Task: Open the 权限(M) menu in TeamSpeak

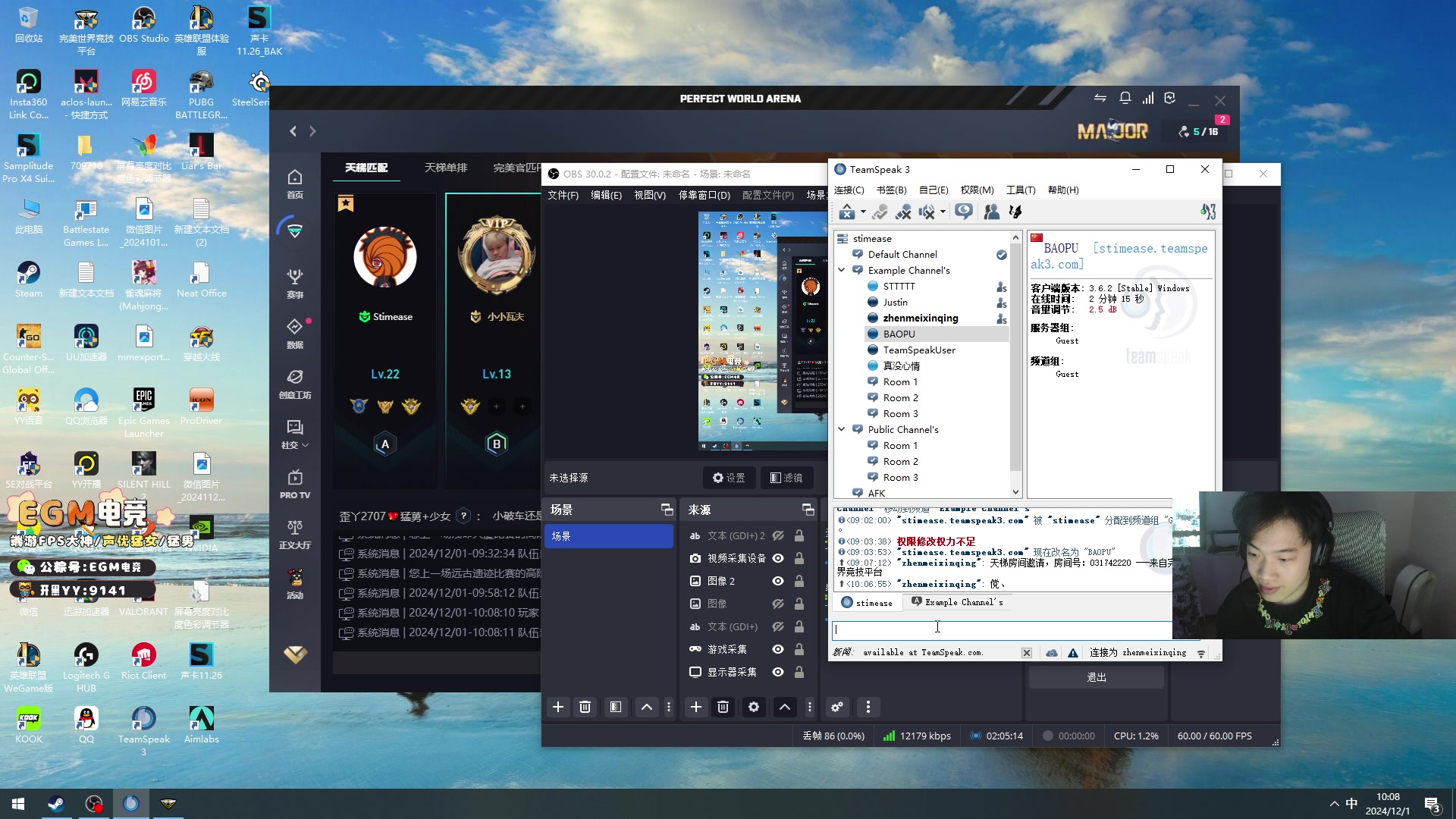Action: pyautogui.click(x=977, y=190)
